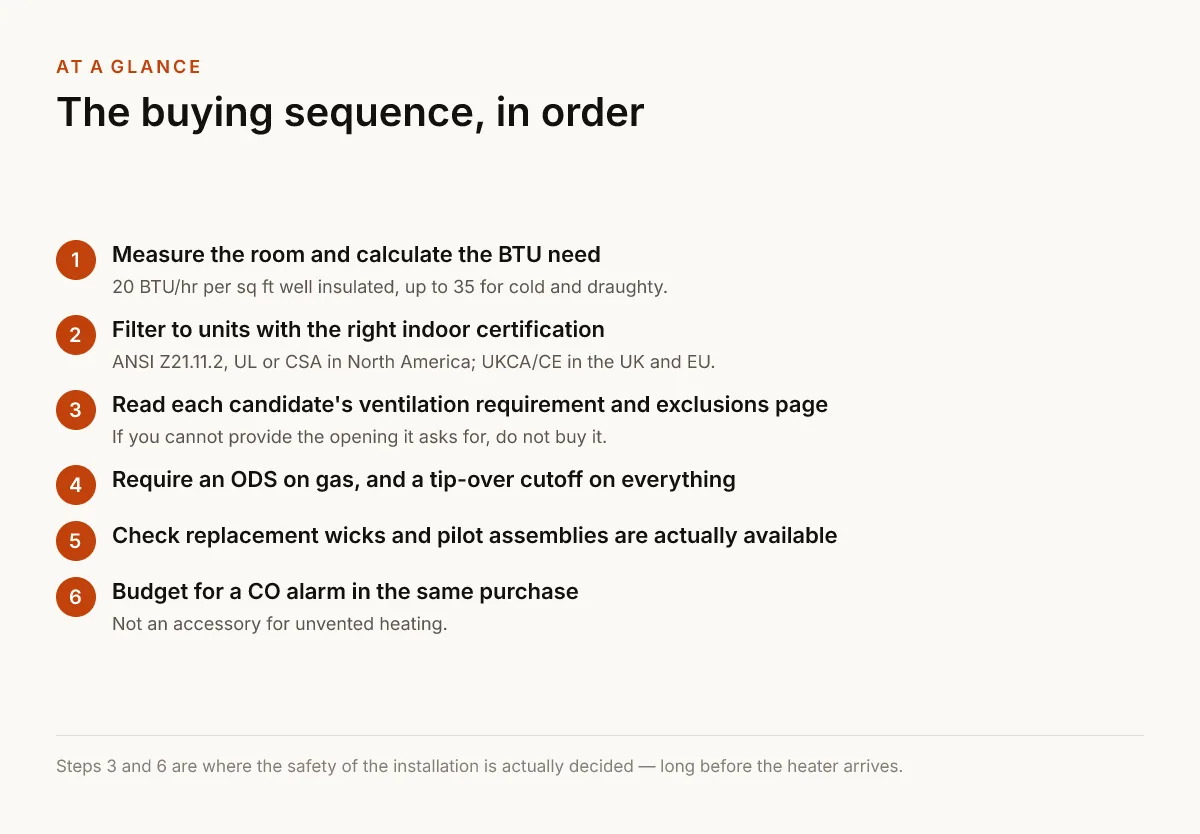Viewport: 1200px width, 834px height.
Task: Click the 'The buying sequence, in order' heading
Action: pyautogui.click(x=350, y=112)
